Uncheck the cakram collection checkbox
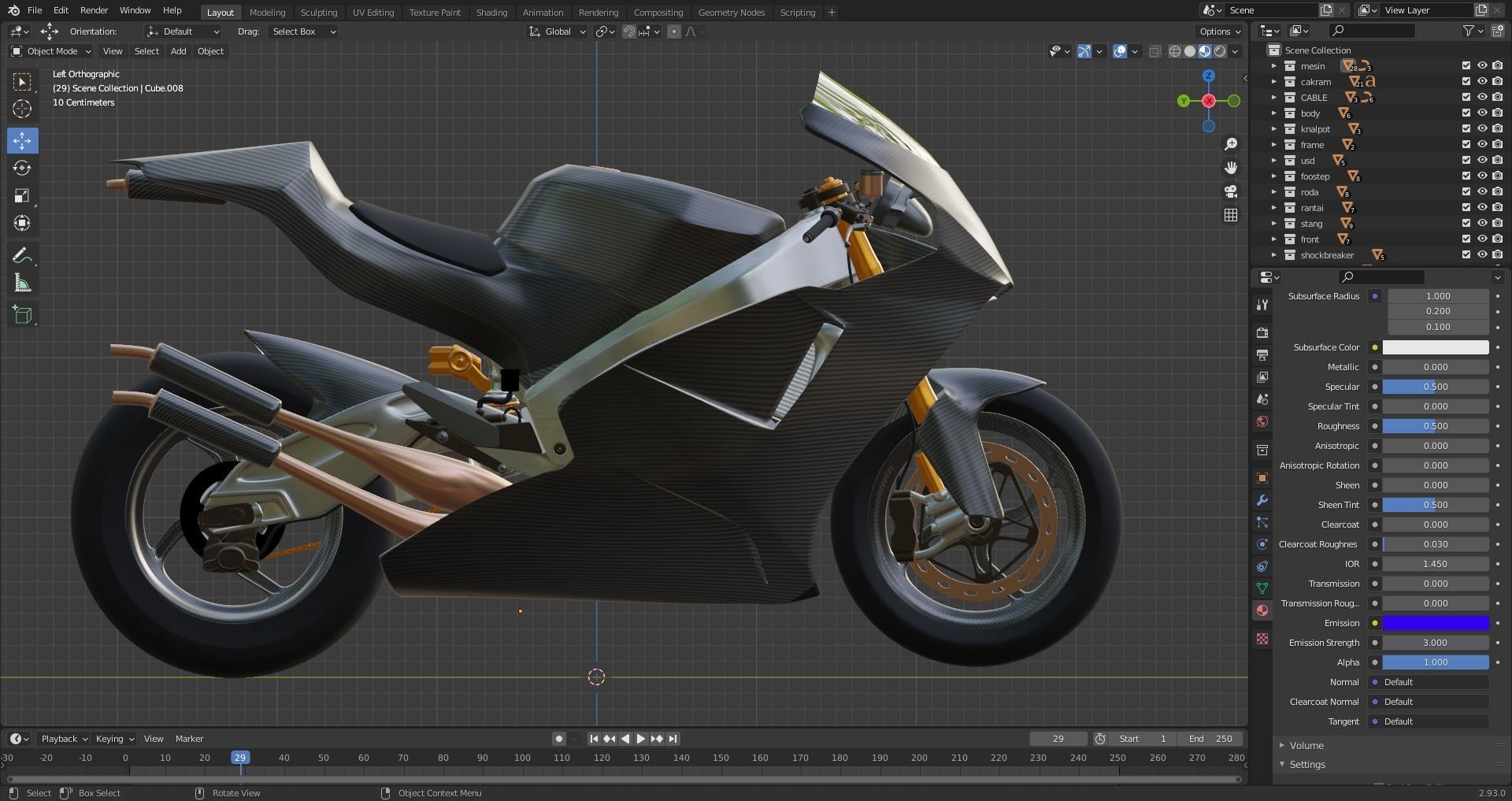This screenshot has width=1512, height=801. 1466,82
